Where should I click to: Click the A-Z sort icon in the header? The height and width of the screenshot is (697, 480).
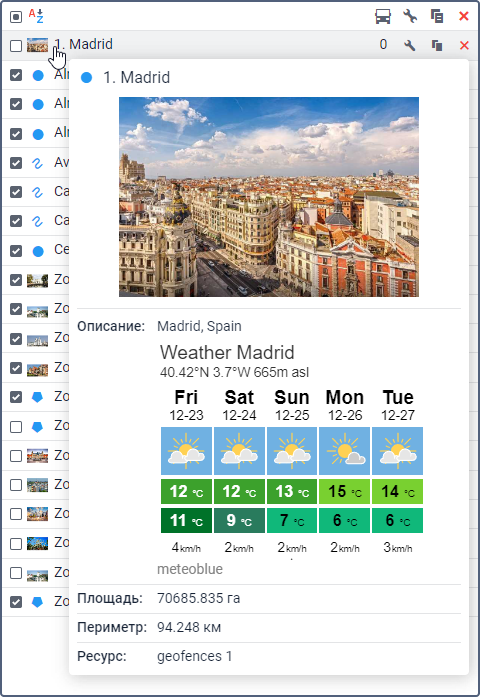click(36, 16)
